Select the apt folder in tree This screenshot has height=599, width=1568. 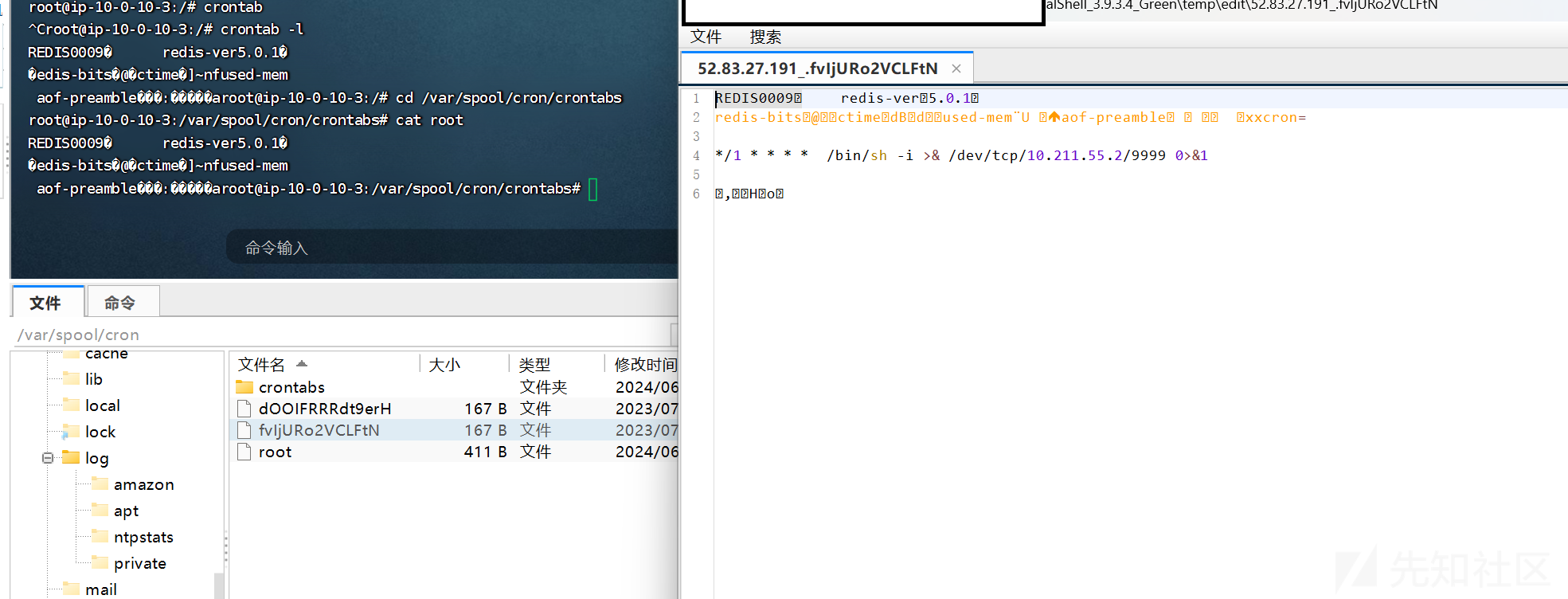click(x=126, y=511)
